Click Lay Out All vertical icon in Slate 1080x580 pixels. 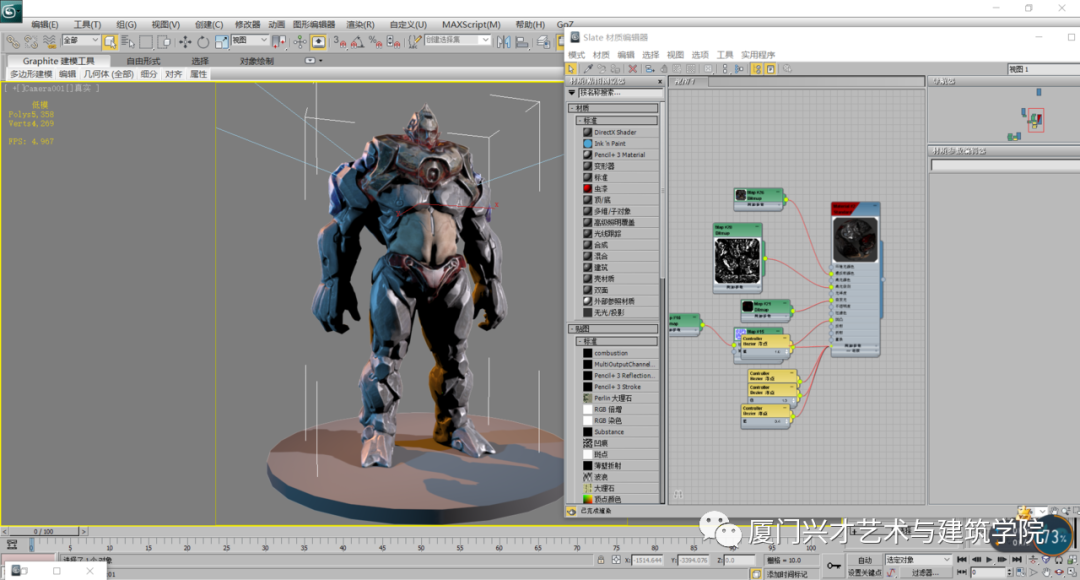725,69
